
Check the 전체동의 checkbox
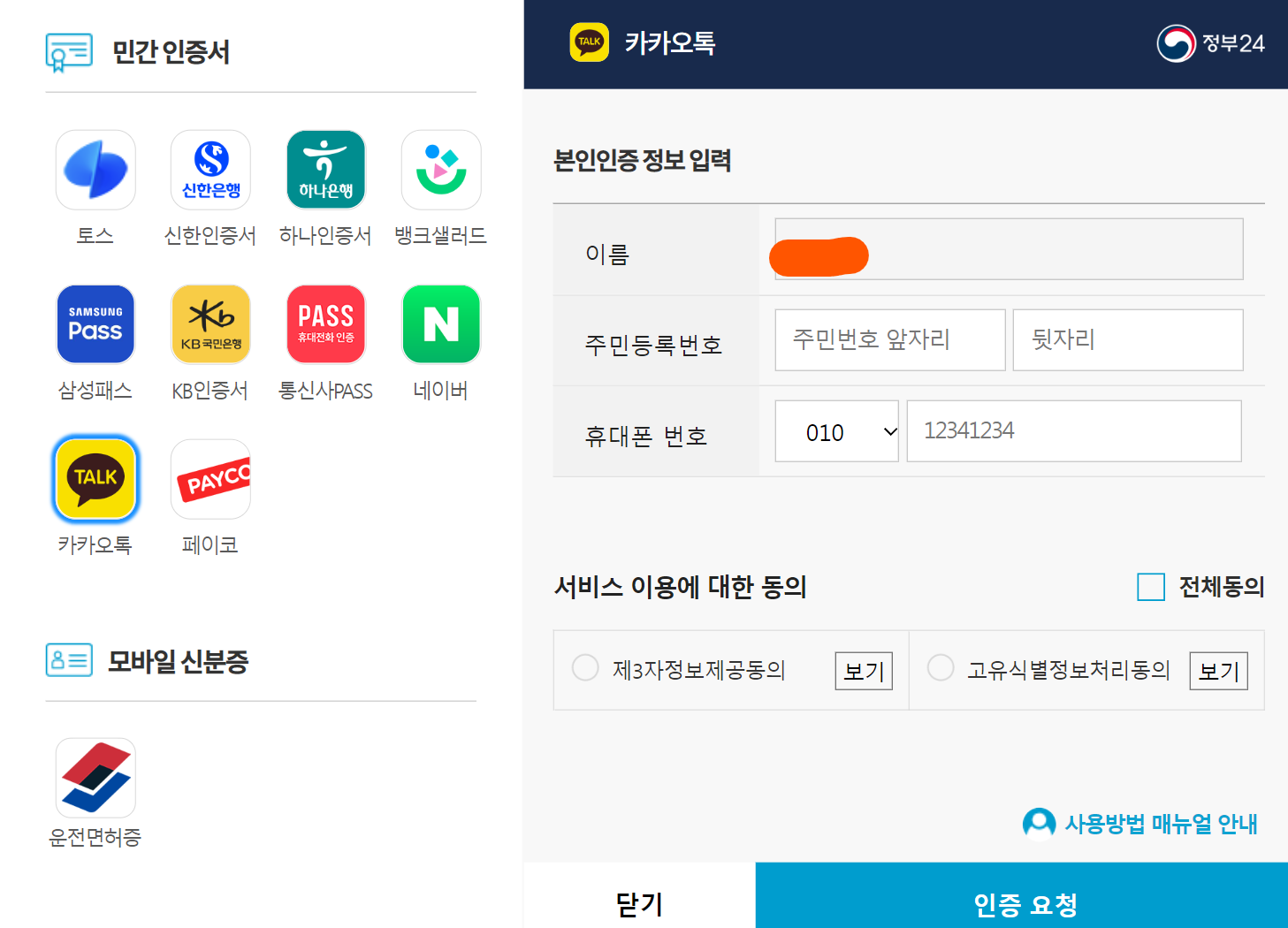click(x=1151, y=587)
